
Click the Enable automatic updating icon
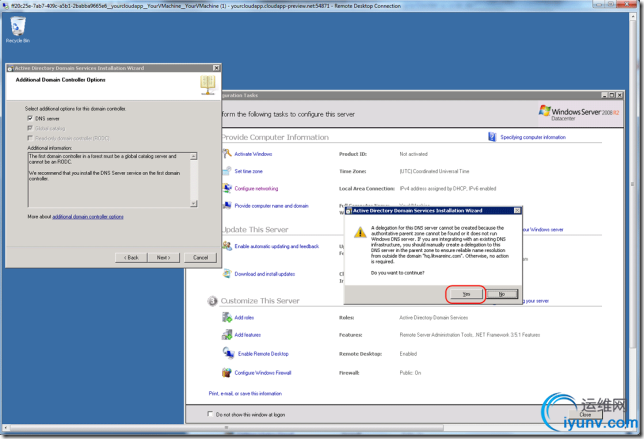tap(227, 246)
